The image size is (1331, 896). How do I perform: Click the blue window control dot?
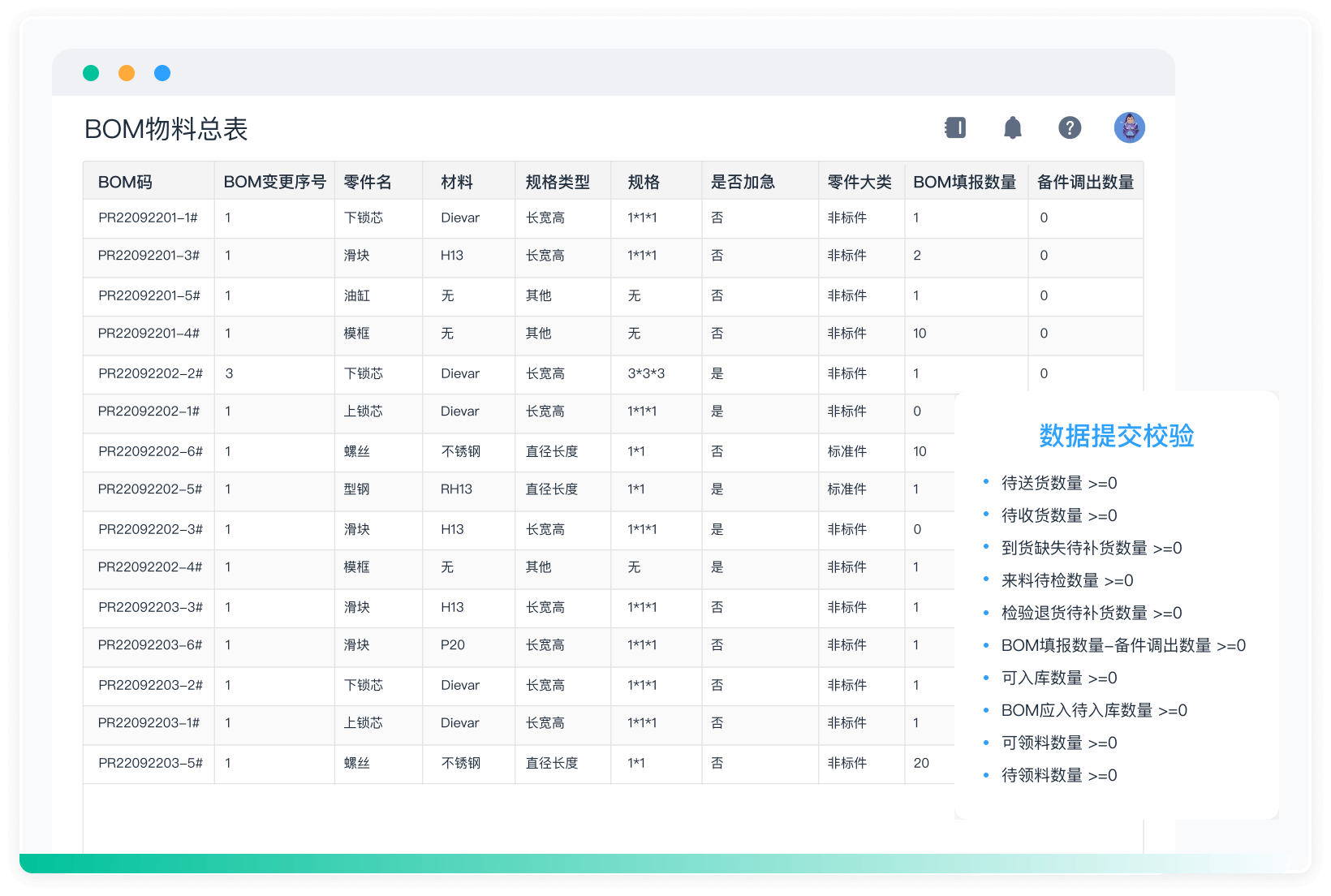coord(162,73)
